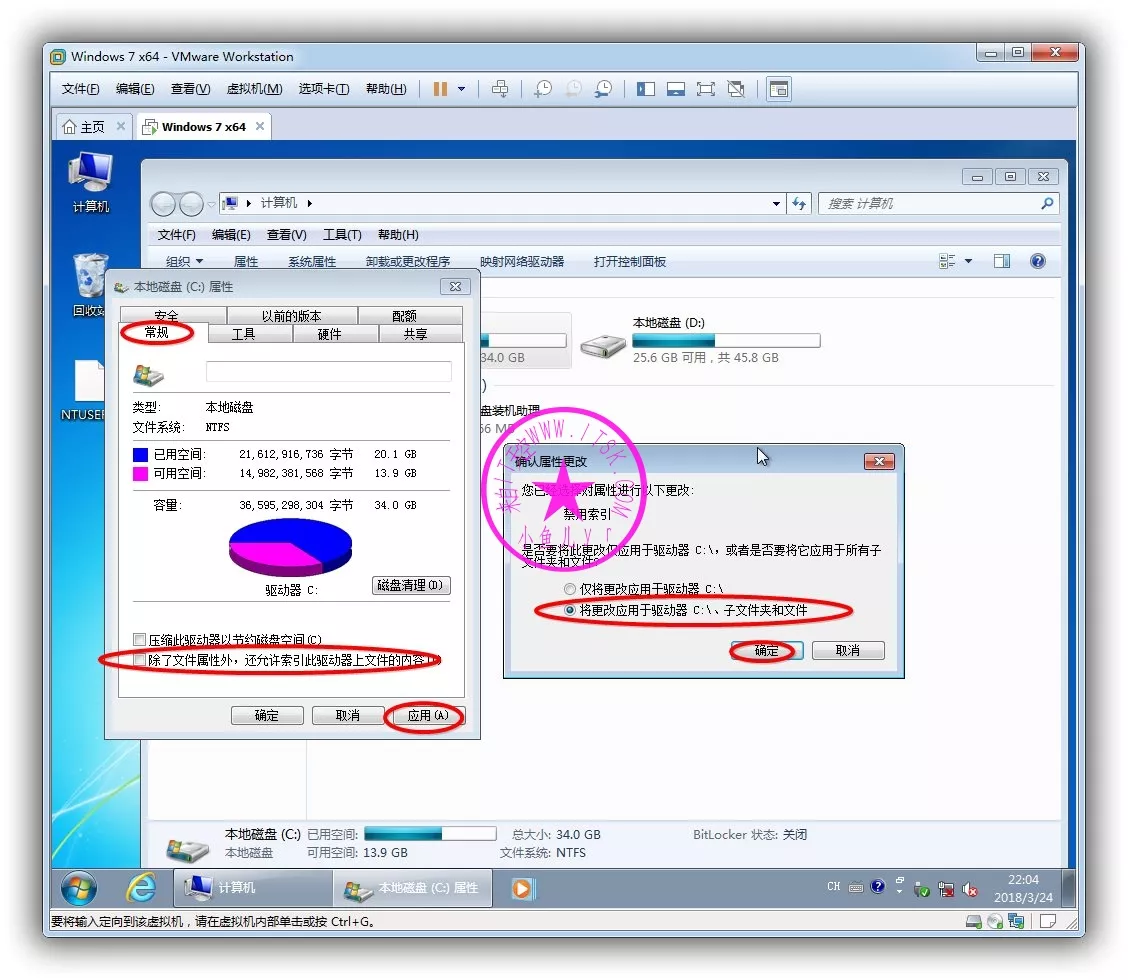Toggle compress this drive checkbox
Image resolution: width=1128 pixels, height=980 pixels.
click(140, 640)
